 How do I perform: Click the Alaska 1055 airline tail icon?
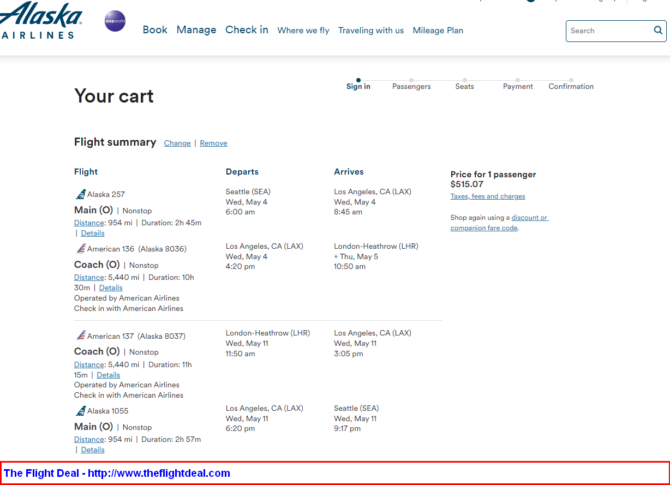(81, 411)
